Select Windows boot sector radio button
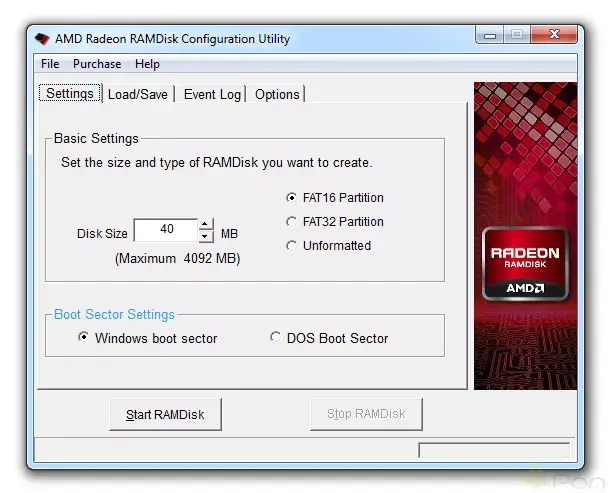 tap(83, 337)
